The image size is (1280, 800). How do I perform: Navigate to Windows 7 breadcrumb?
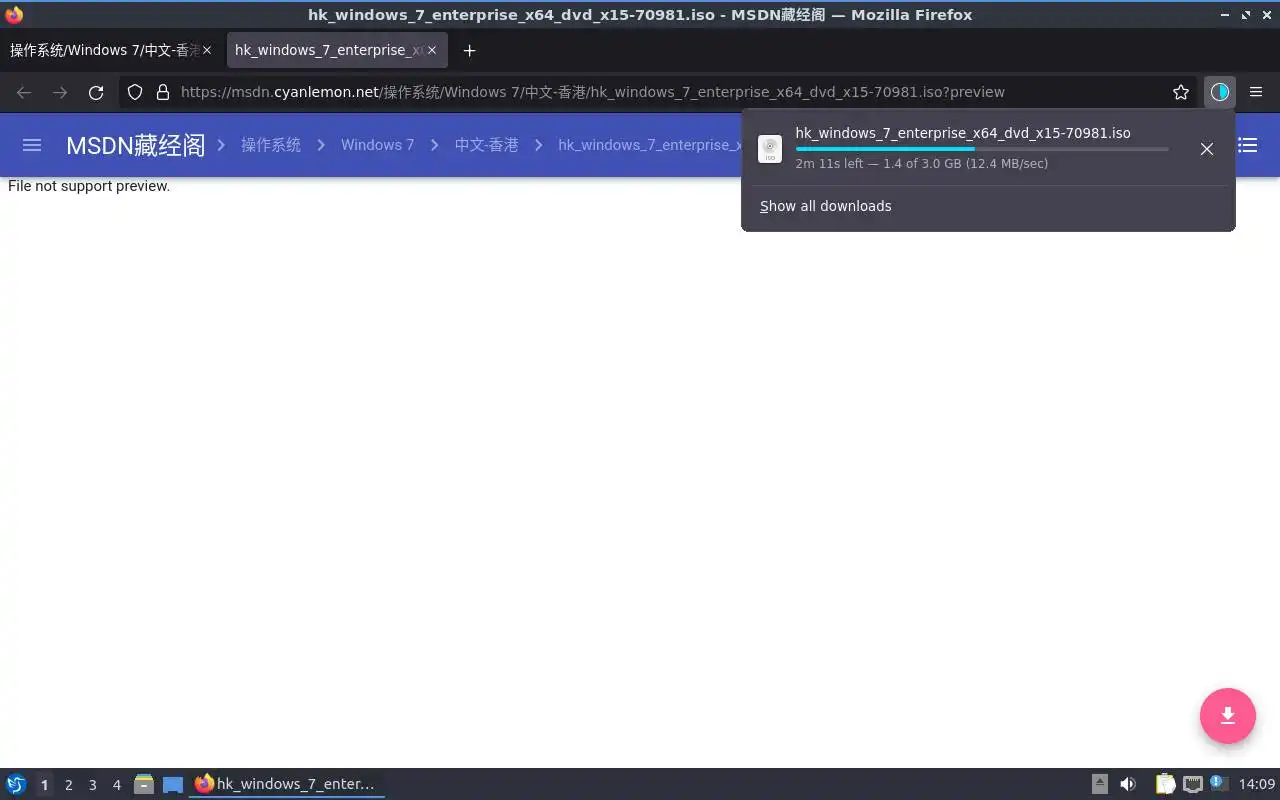377,145
